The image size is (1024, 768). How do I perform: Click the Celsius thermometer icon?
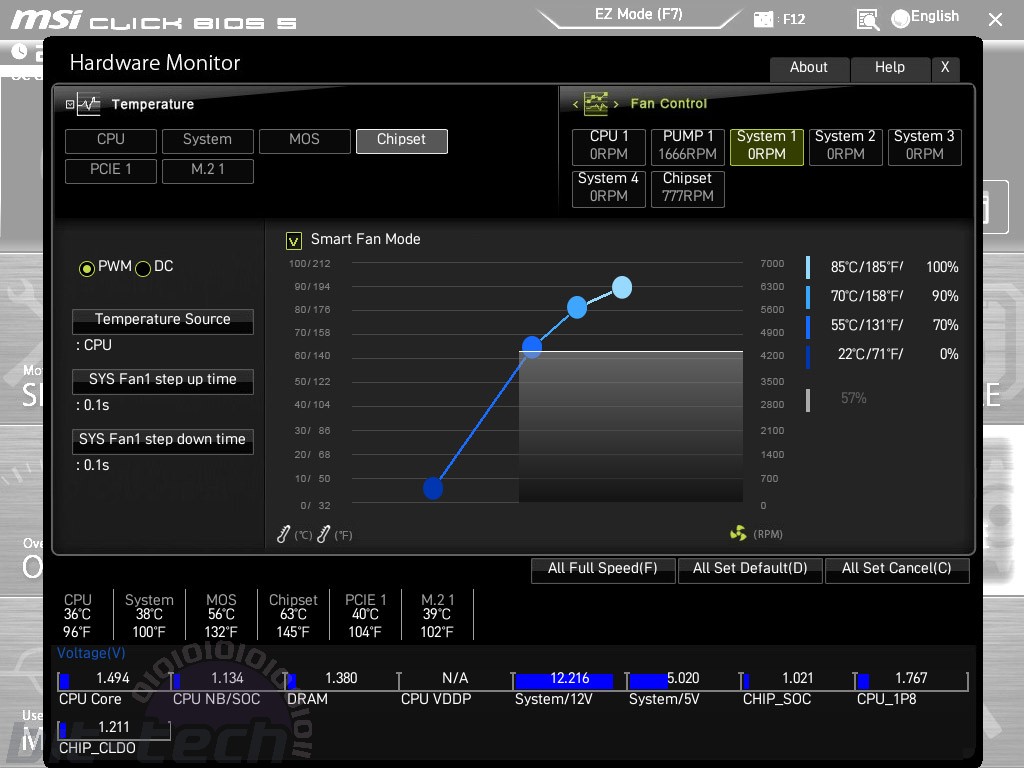(x=283, y=534)
